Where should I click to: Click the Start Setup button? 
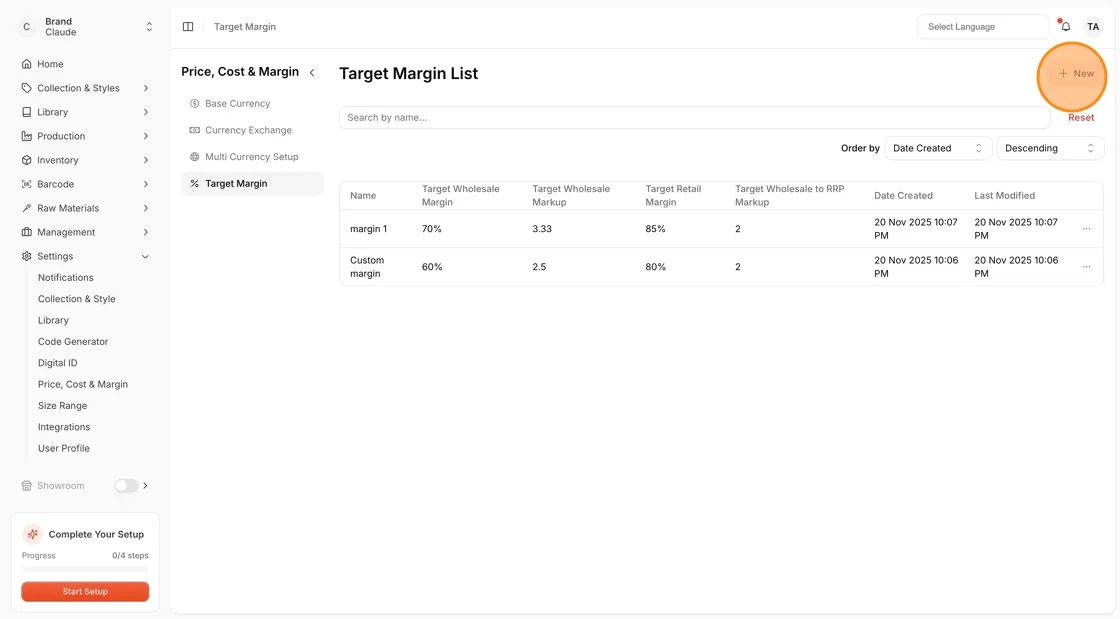coord(85,591)
